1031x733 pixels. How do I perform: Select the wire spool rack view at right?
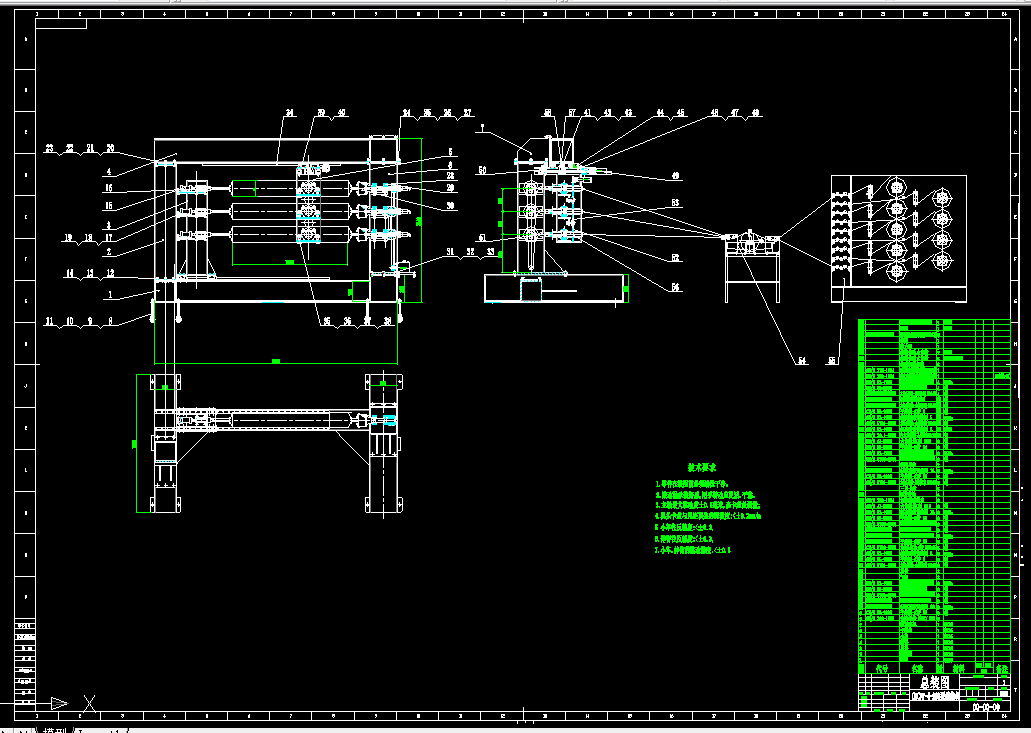[899, 238]
